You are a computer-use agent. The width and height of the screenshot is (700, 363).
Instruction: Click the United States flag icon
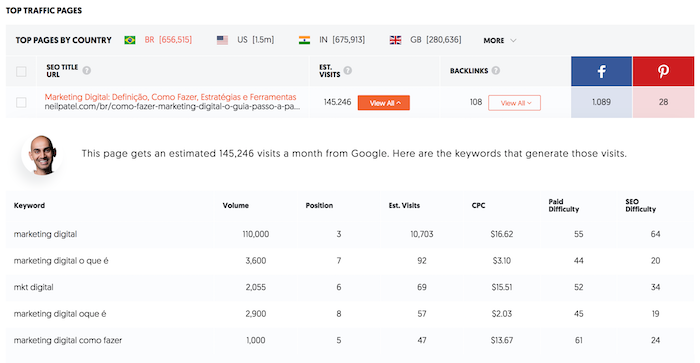click(x=222, y=40)
